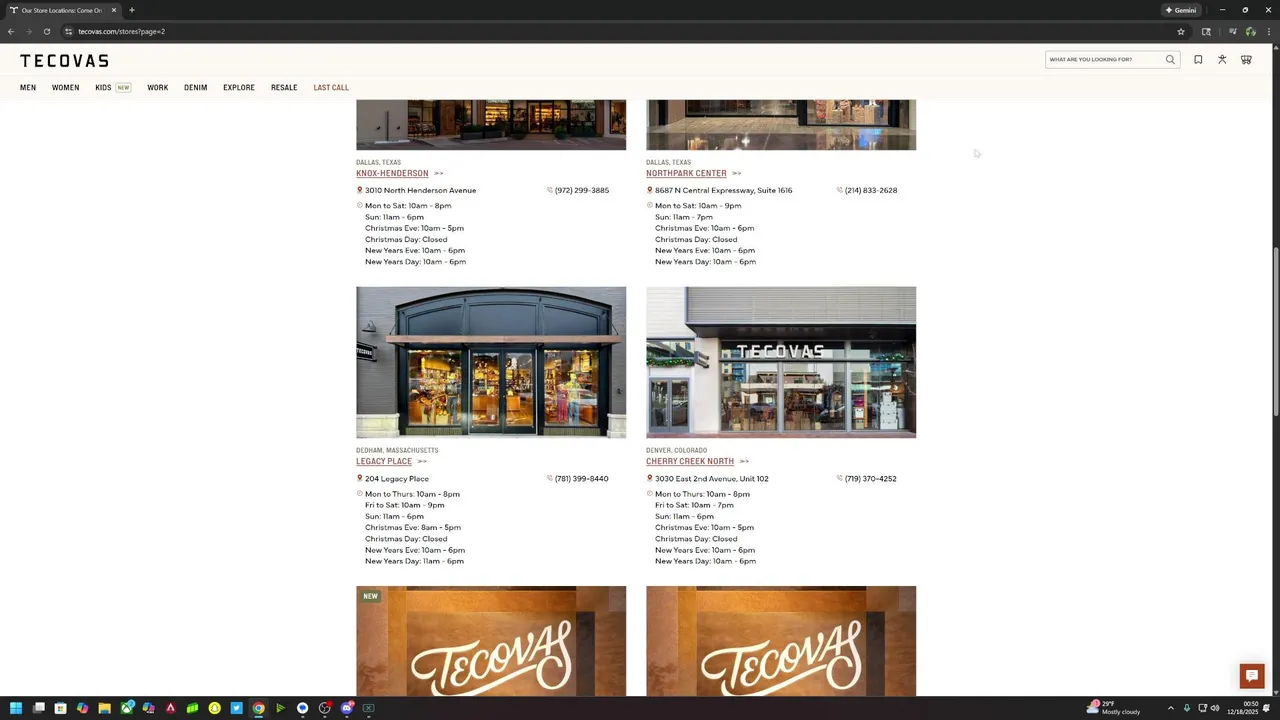
Task: Click the map pin icon beside 204 Legacy Place
Action: [x=360, y=478]
